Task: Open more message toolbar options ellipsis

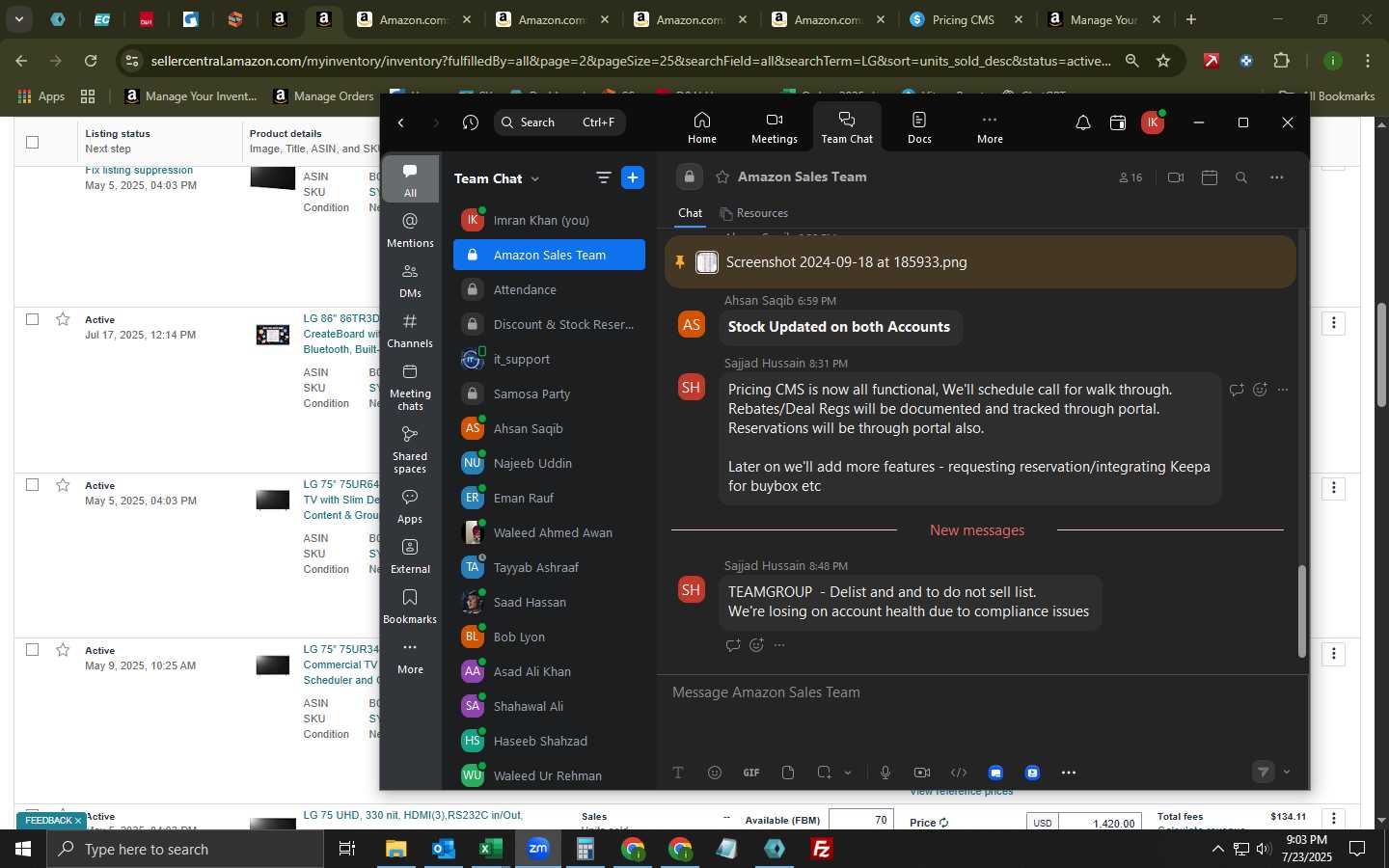Action: [1069, 773]
